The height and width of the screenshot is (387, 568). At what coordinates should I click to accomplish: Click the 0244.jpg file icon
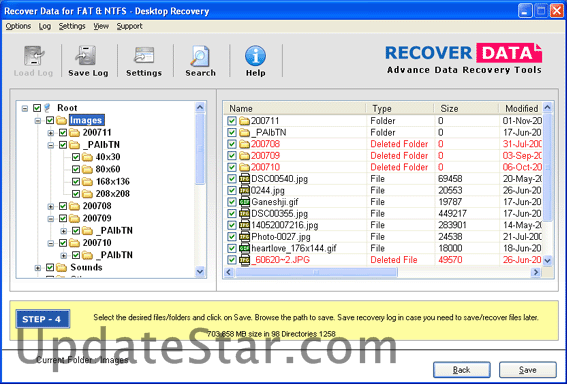click(245, 190)
